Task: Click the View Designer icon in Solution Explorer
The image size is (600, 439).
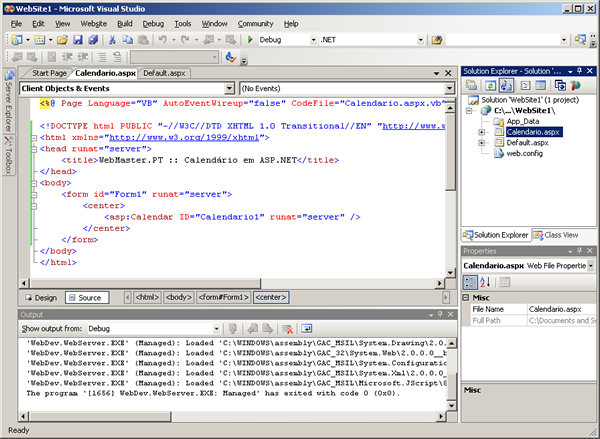Action: pyautogui.click(x=540, y=85)
